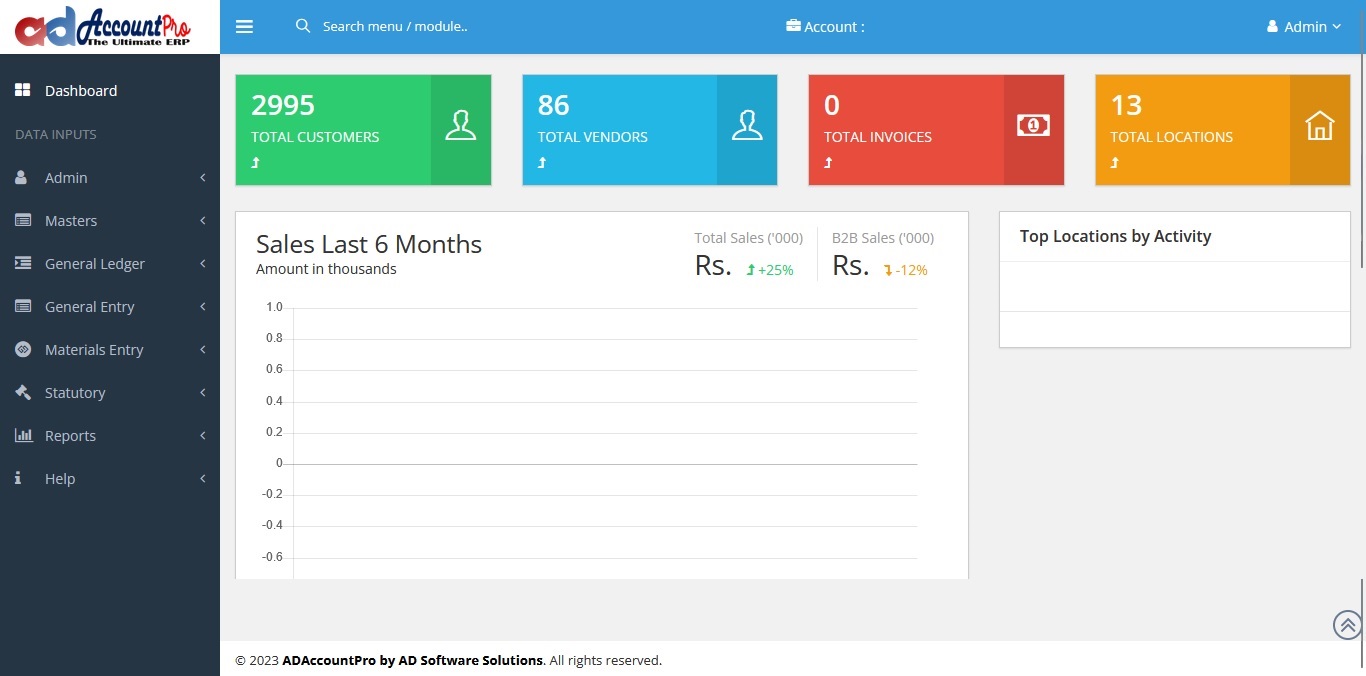Toggle the hamburger sidebar menu
1366x676 pixels.
(x=244, y=27)
